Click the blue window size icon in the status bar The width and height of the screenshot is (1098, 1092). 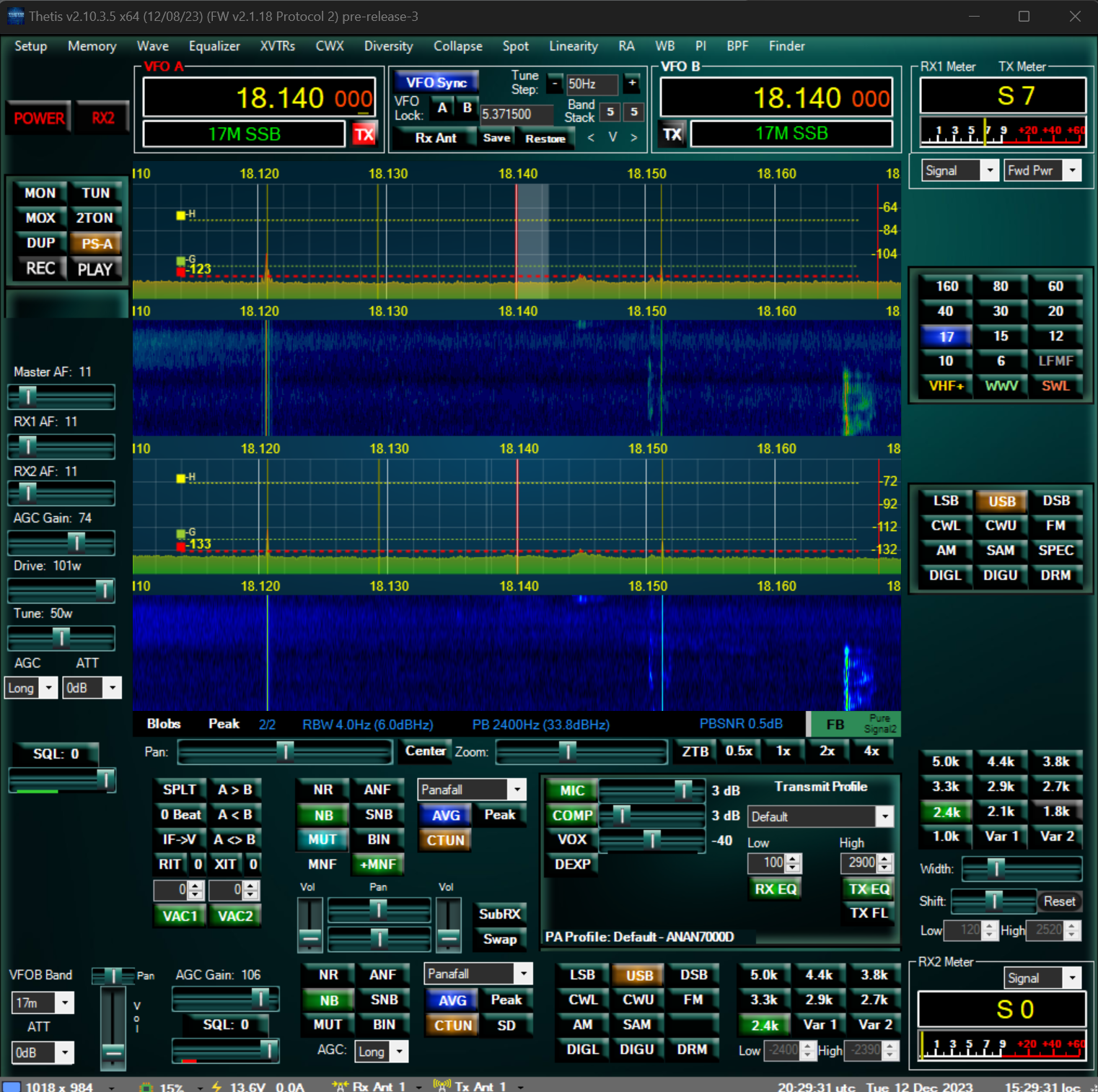(11, 1086)
